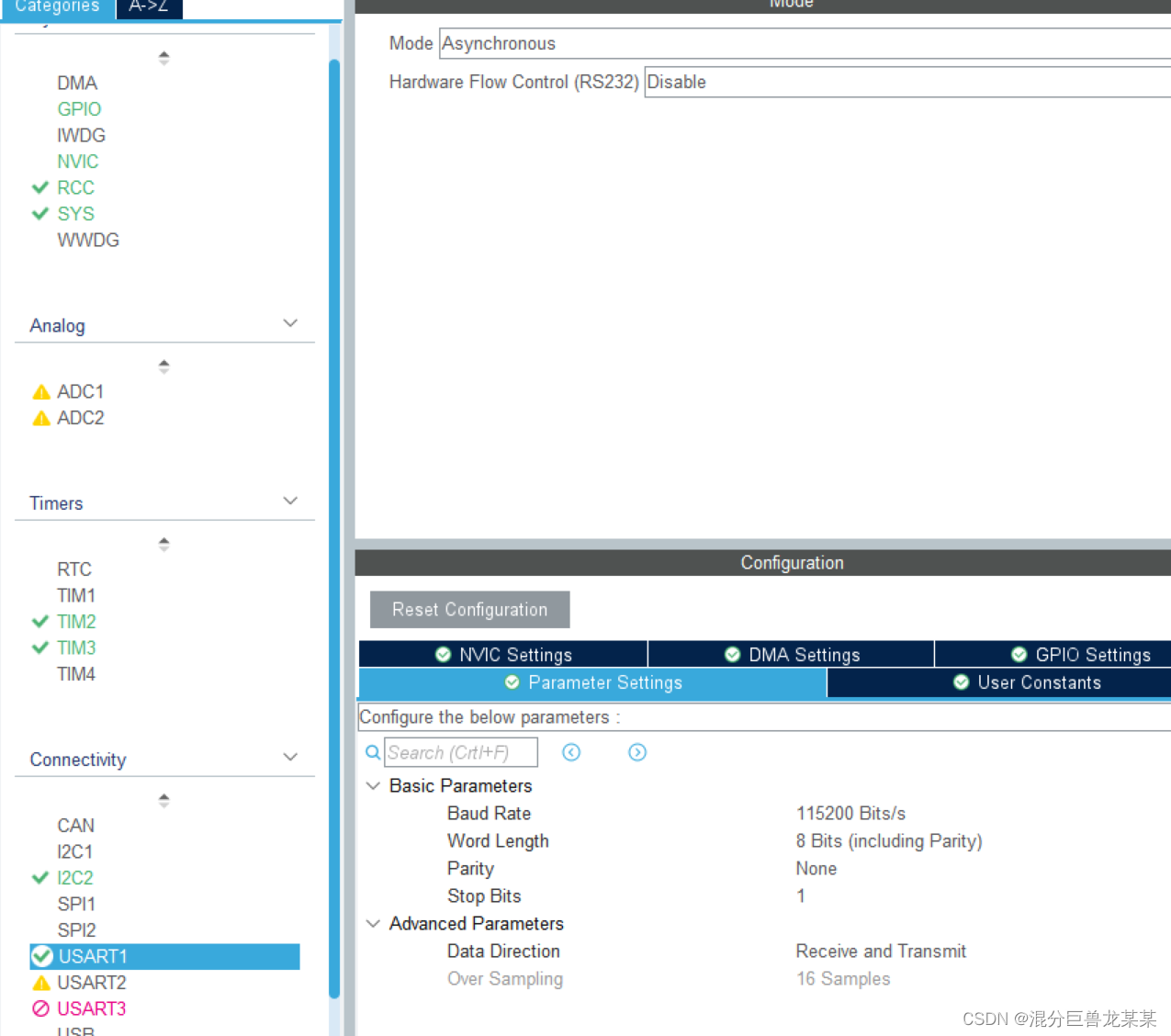Collapse the Advanced Parameters group
Screen dimensions: 1171x1036
(x=373, y=924)
